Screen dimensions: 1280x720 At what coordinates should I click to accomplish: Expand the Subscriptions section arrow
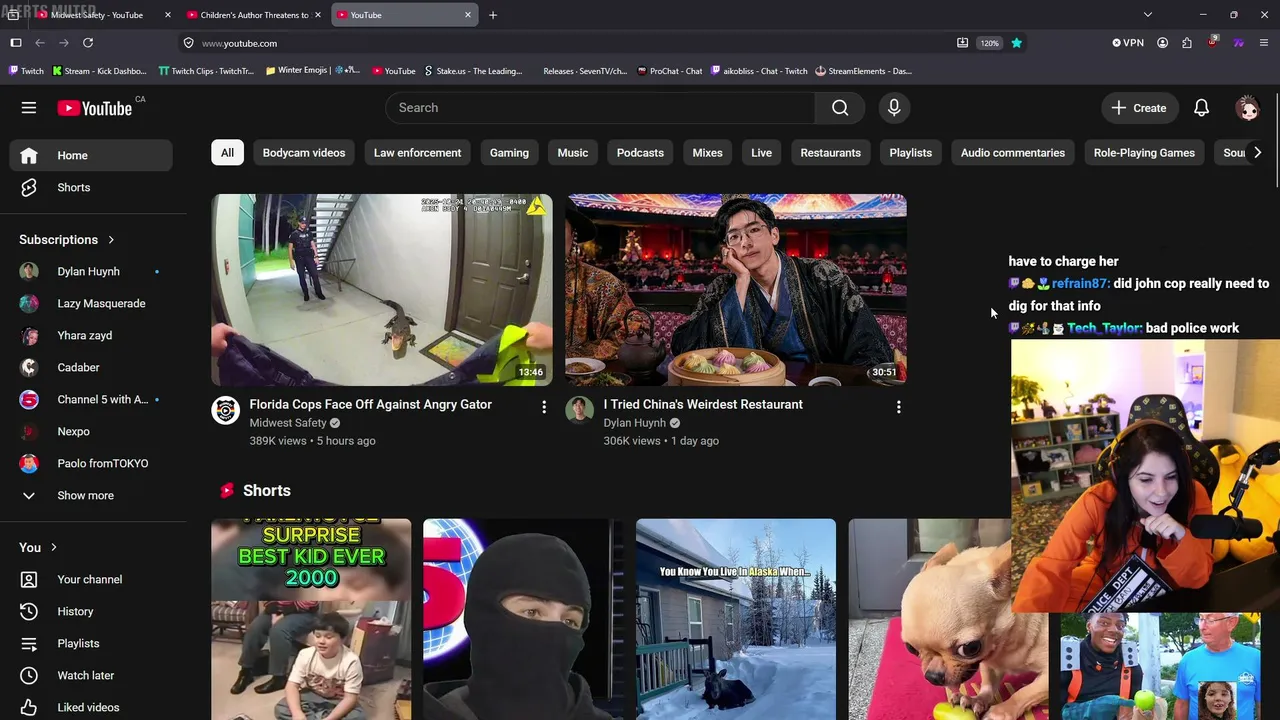click(111, 240)
